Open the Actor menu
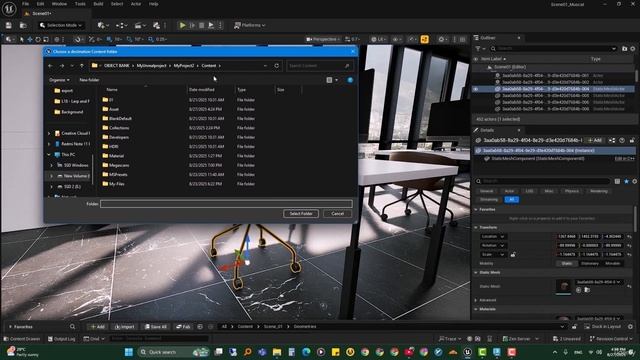Screen dimensions: 640x360 tap(136, 4)
